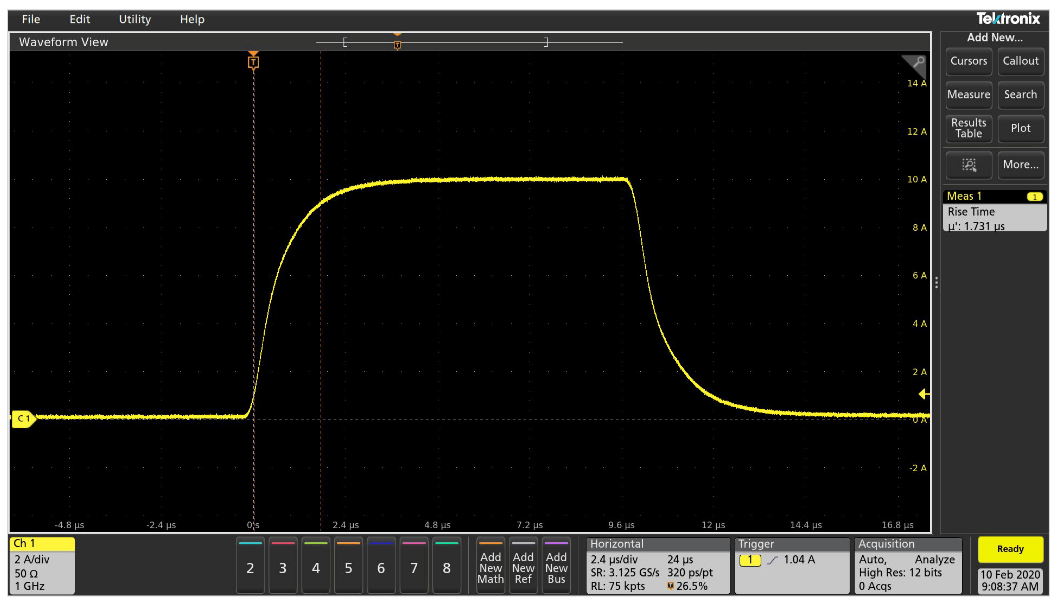
Task: Enable channel 5
Action: [349, 566]
